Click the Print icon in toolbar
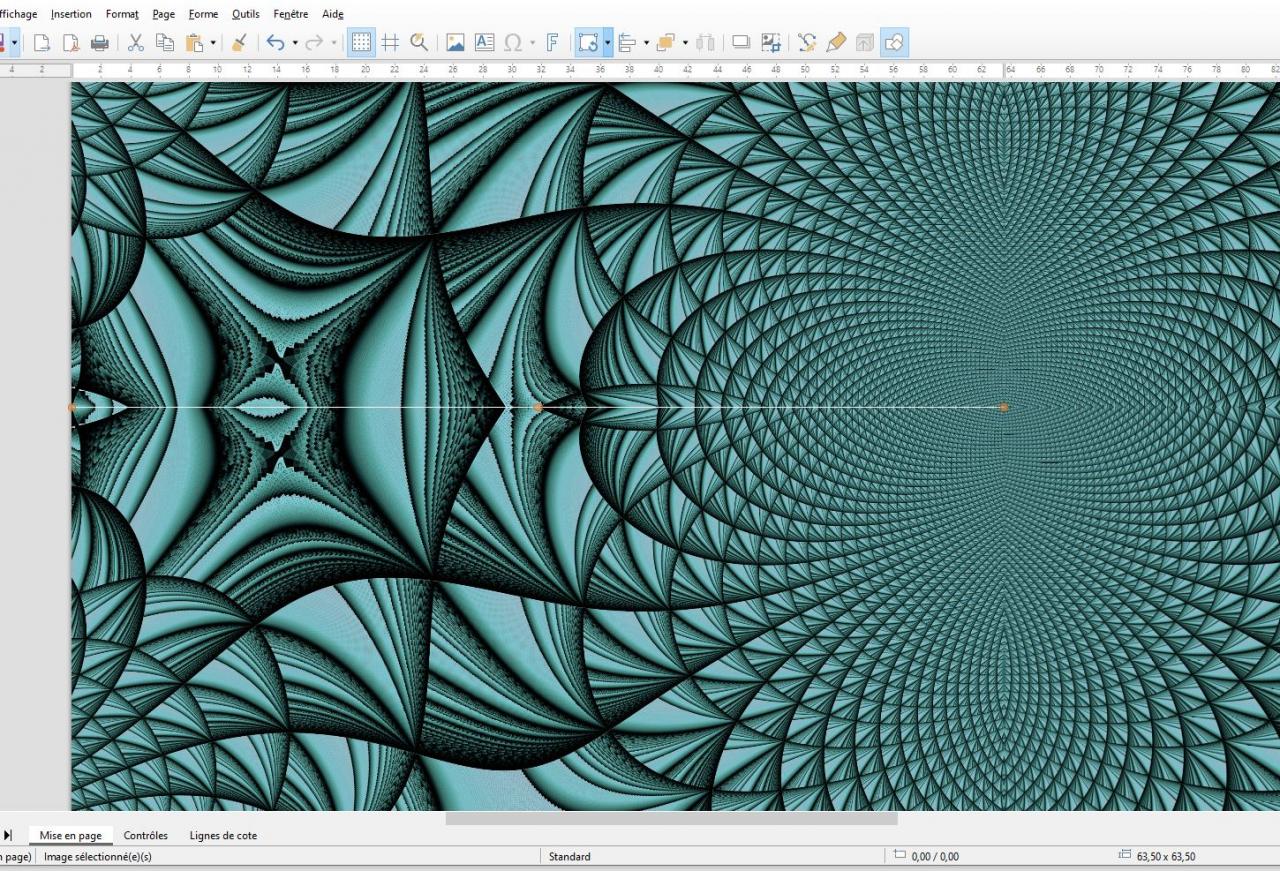This screenshot has width=1280, height=871. pos(100,42)
